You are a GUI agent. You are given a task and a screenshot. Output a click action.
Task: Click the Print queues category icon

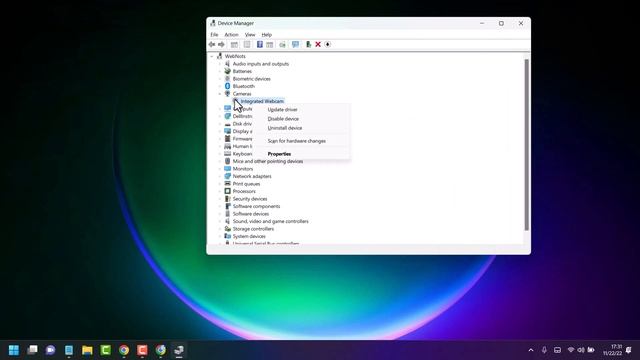point(228,184)
